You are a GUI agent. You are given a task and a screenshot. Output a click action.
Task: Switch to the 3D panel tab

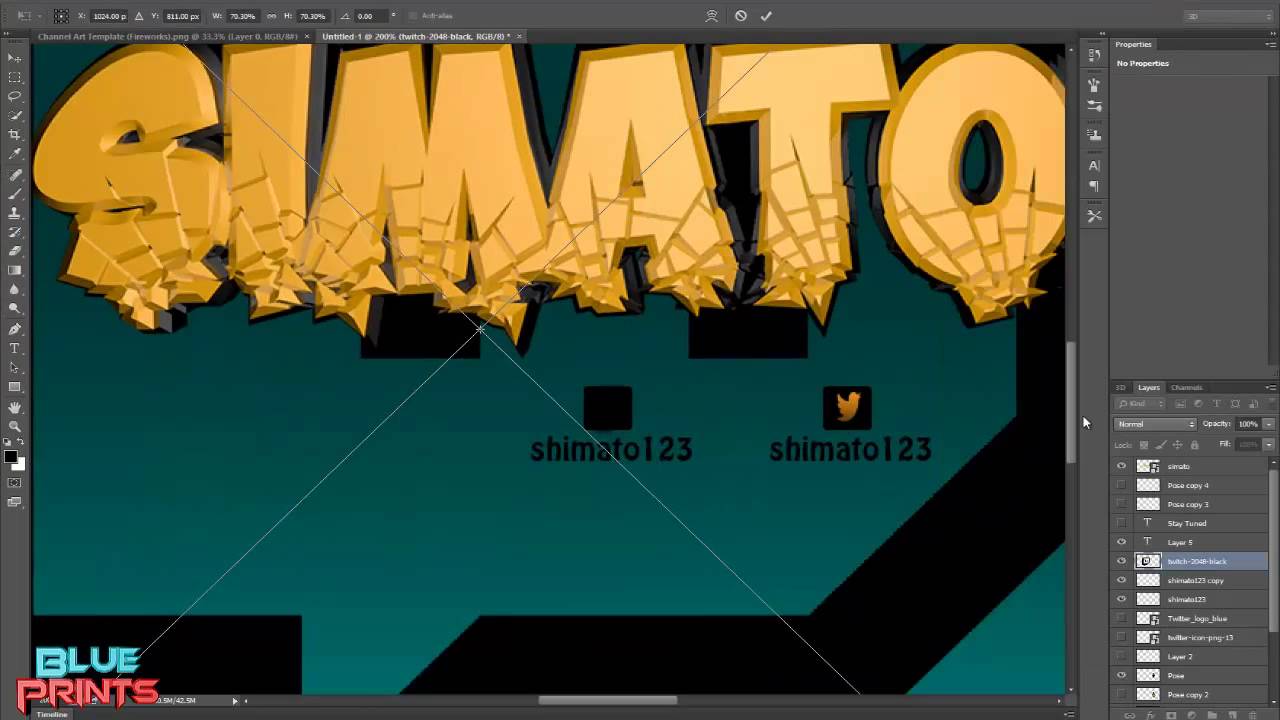1120,388
